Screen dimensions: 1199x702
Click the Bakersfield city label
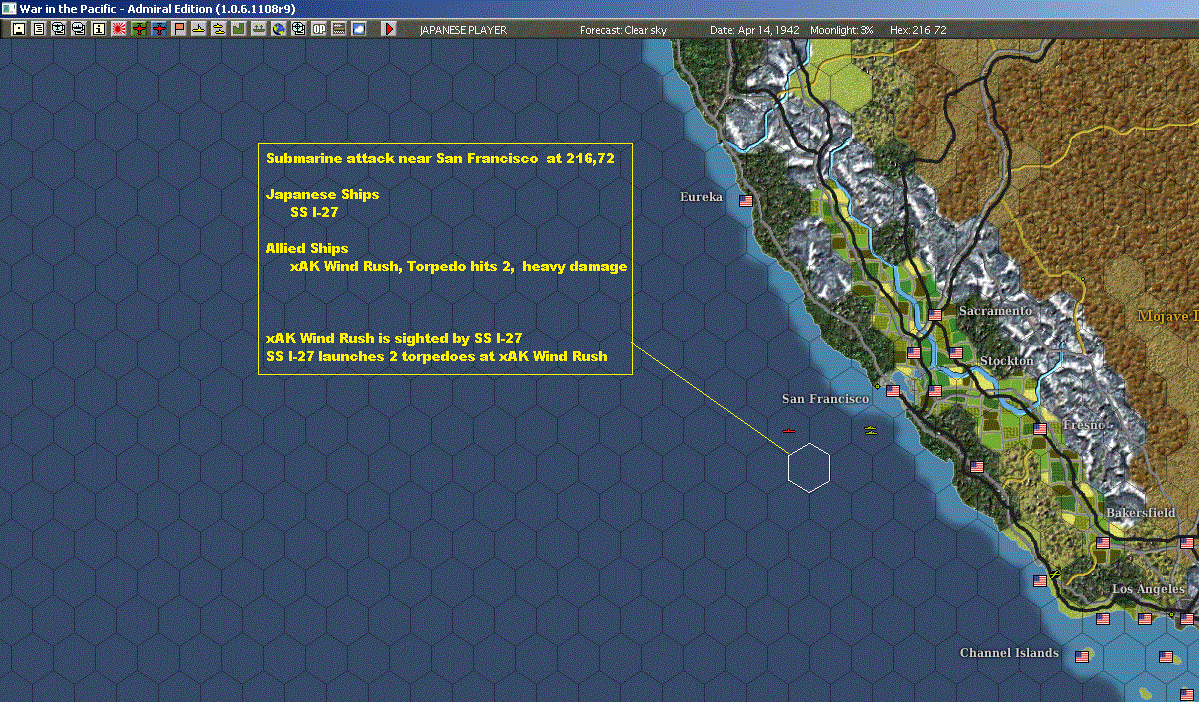click(1140, 512)
